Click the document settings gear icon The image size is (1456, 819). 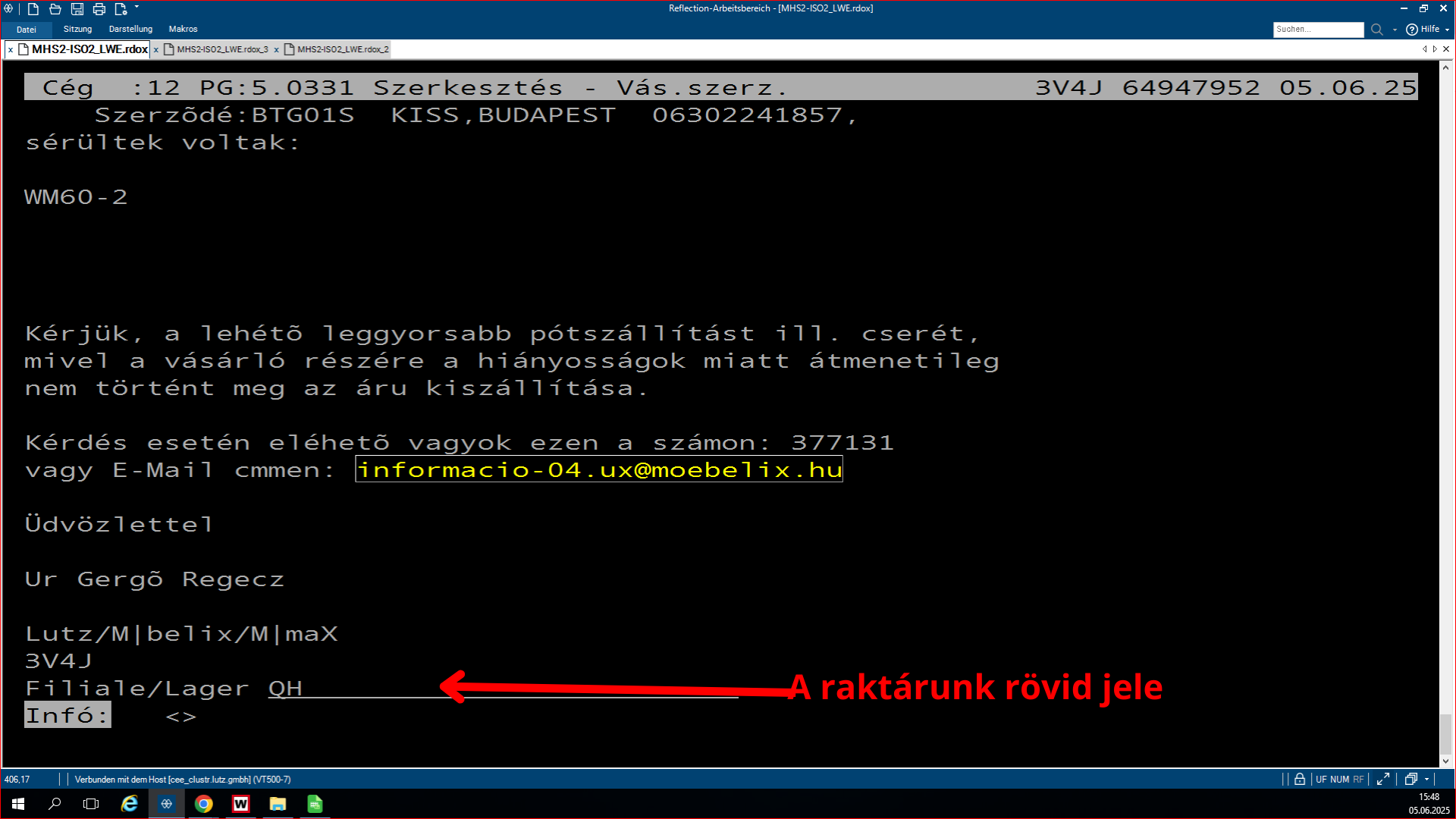[121, 9]
